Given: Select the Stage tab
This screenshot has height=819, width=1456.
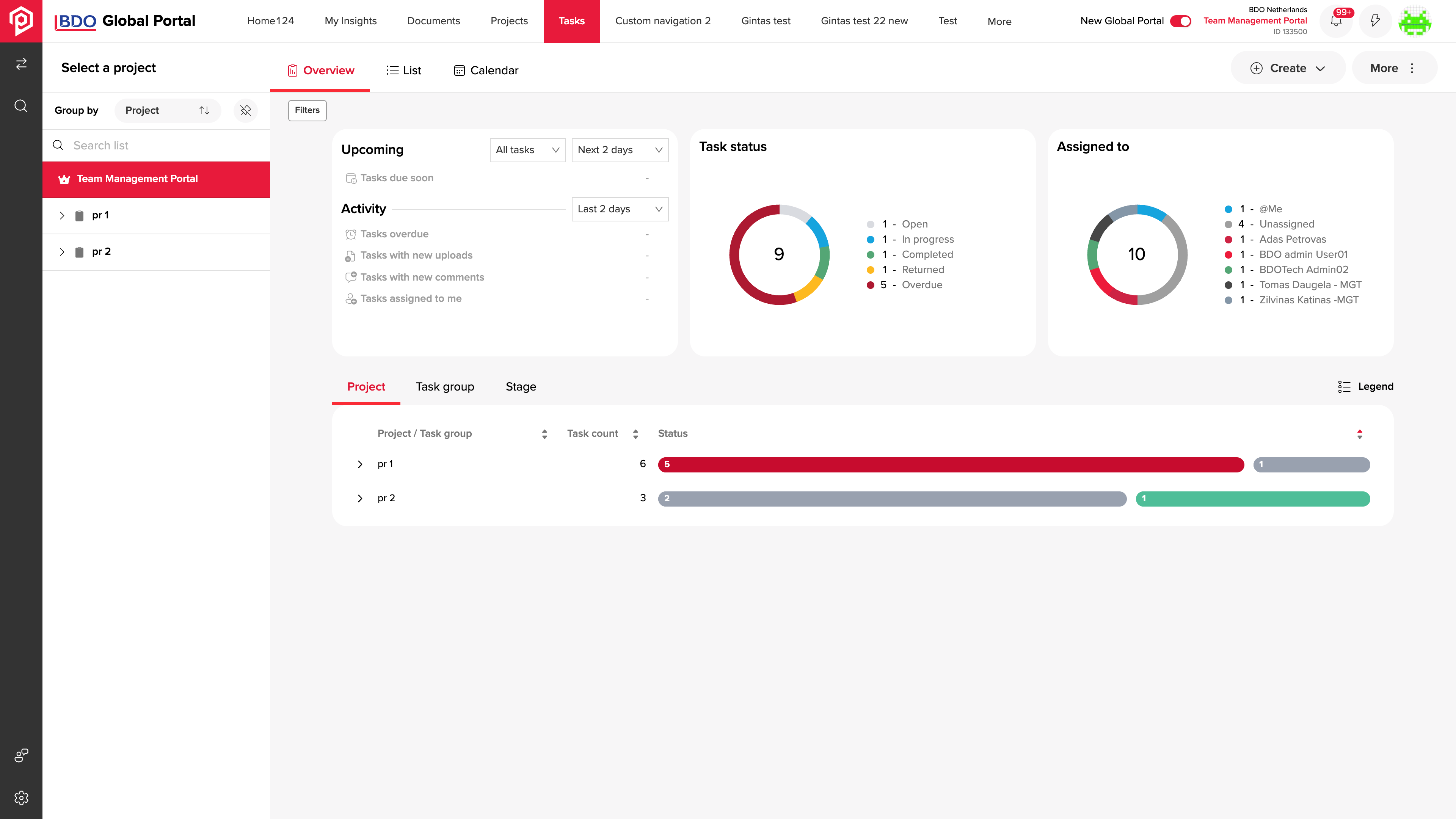Looking at the screenshot, I should (521, 387).
